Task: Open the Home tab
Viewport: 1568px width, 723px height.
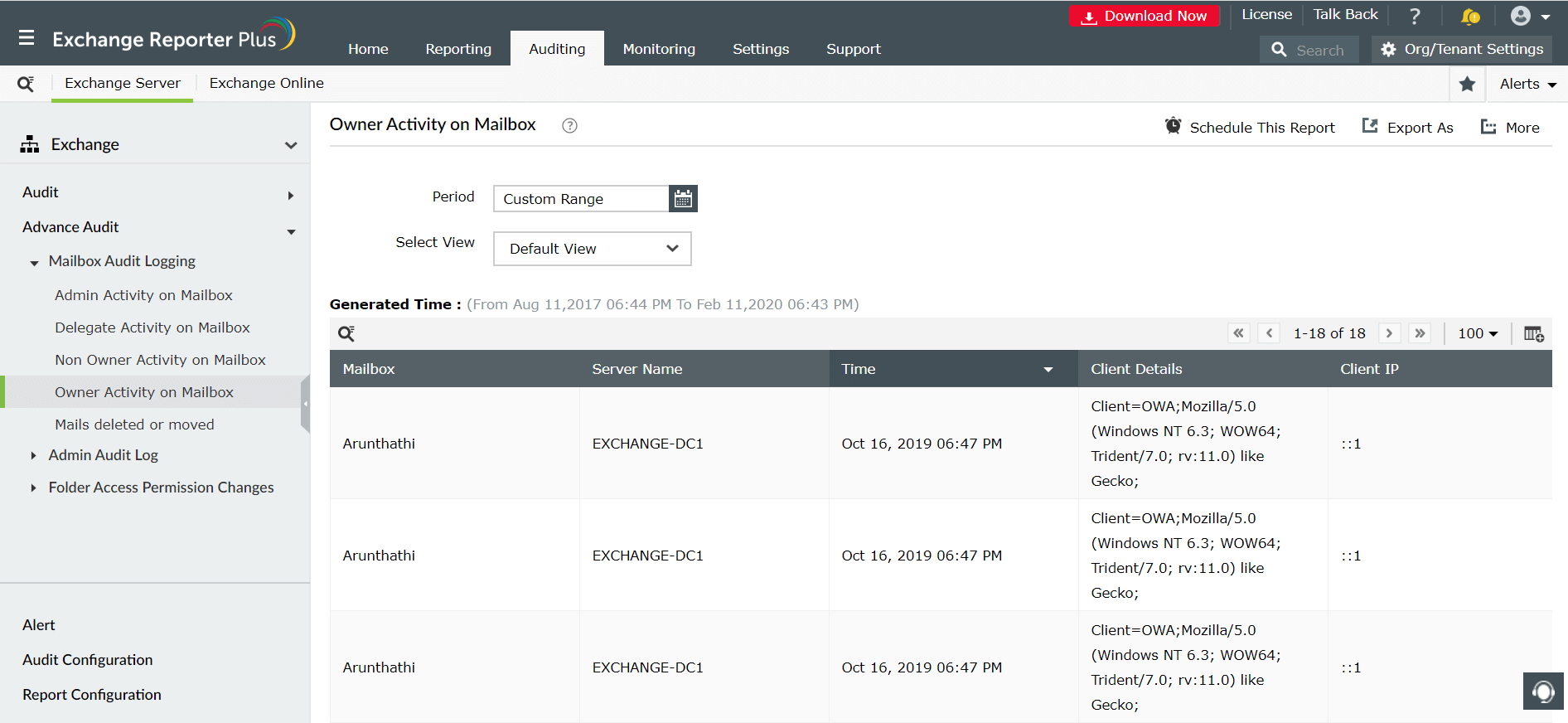Action: click(368, 49)
